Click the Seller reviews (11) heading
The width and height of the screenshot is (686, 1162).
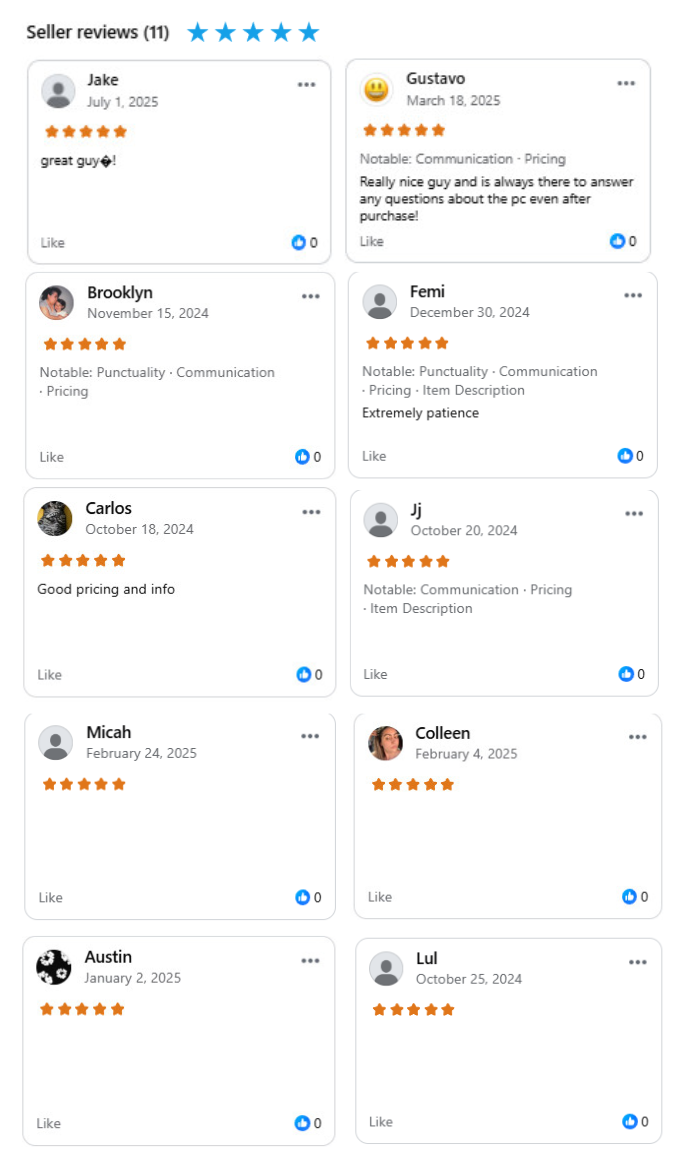[x=98, y=33]
